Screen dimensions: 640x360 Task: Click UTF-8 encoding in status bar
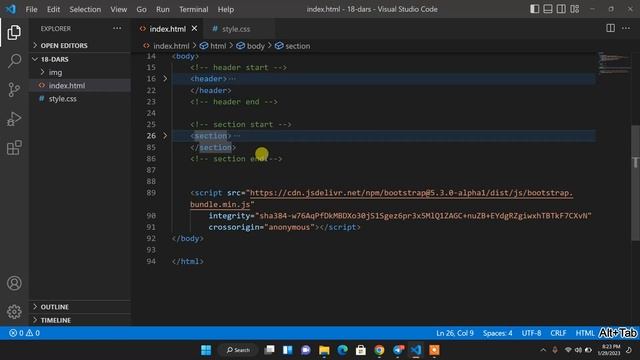click(531, 333)
